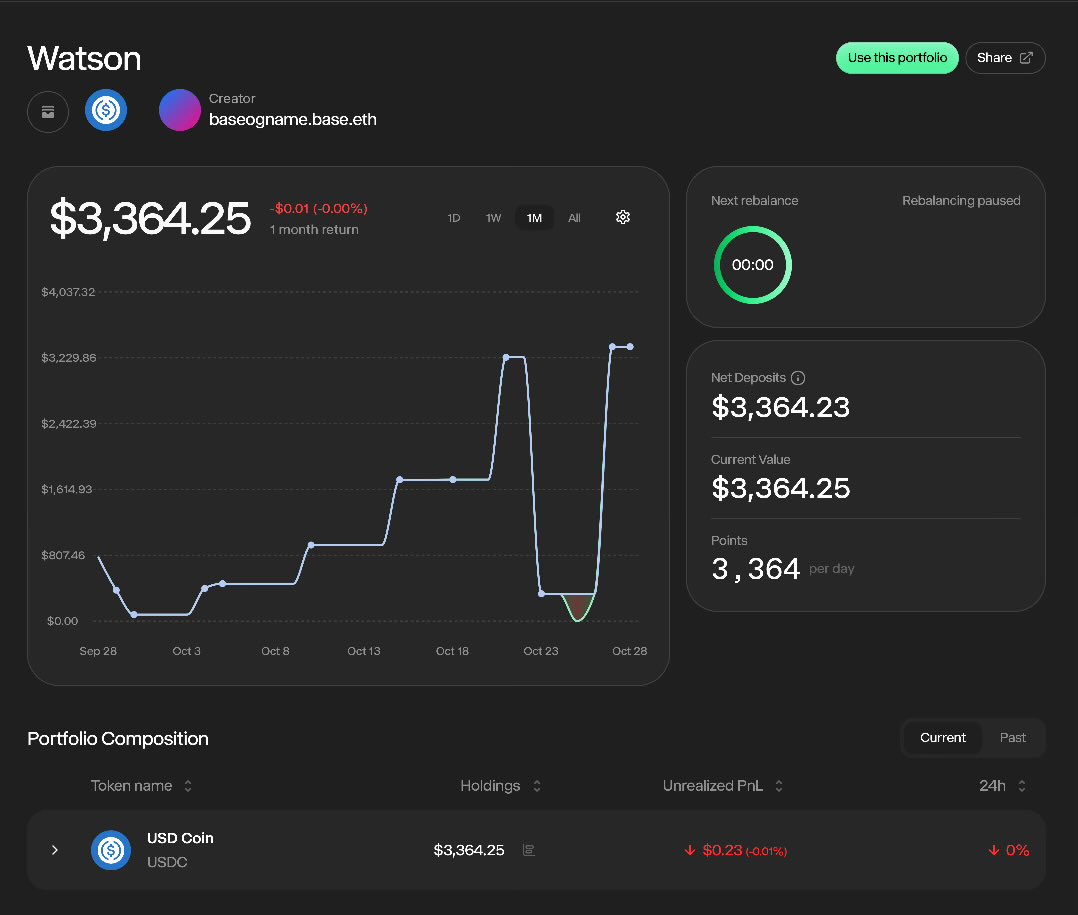Click the holdings detail icon beside $3,364.25
The width and height of the screenshot is (1078, 915).
529,850
